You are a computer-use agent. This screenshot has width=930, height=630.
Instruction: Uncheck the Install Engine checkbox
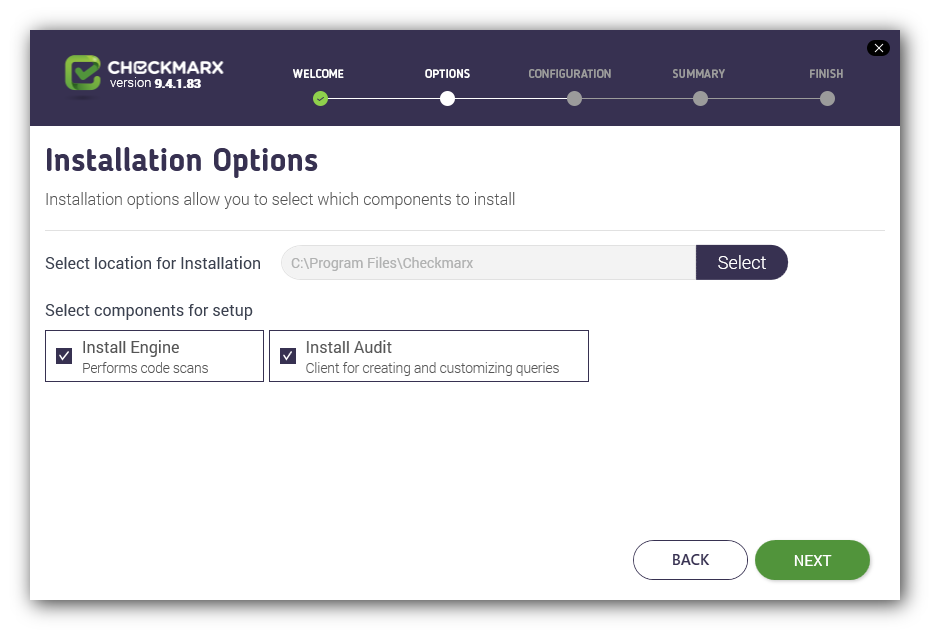[64, 356]
